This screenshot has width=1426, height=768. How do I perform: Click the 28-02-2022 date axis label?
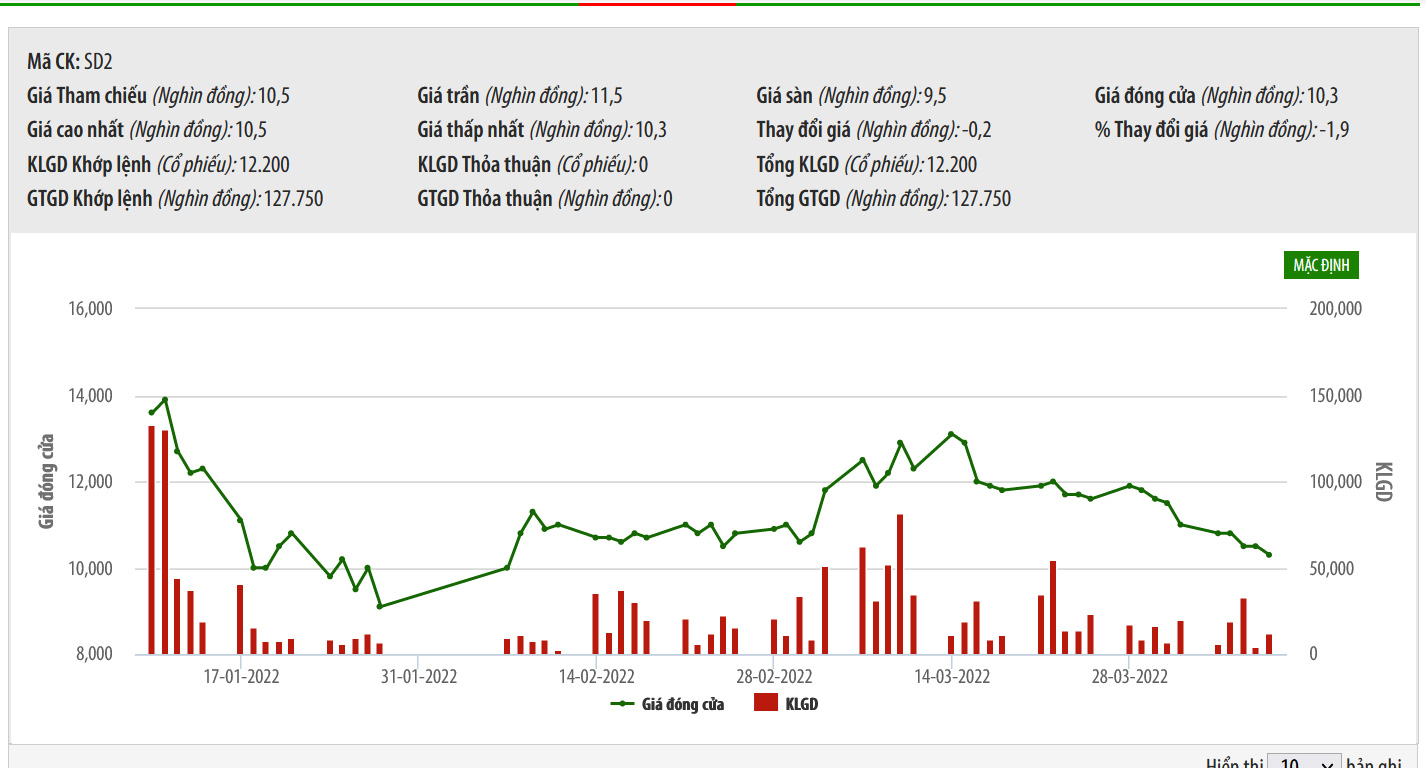point(774,676)
